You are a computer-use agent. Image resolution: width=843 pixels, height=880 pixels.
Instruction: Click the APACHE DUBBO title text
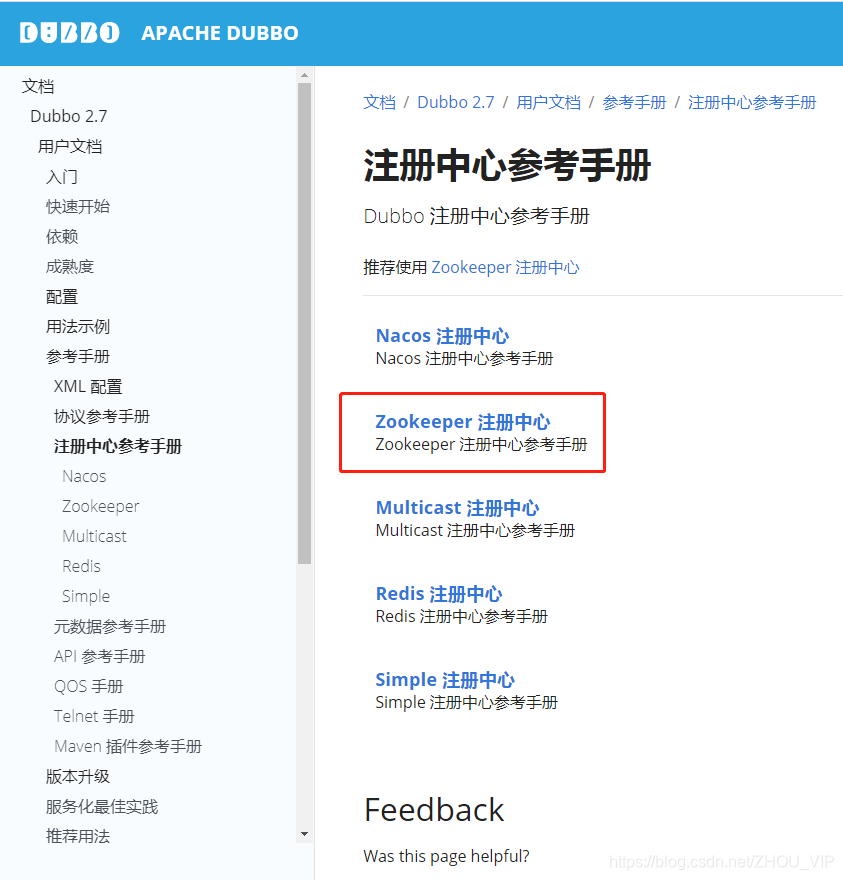[x=219, y=33]
